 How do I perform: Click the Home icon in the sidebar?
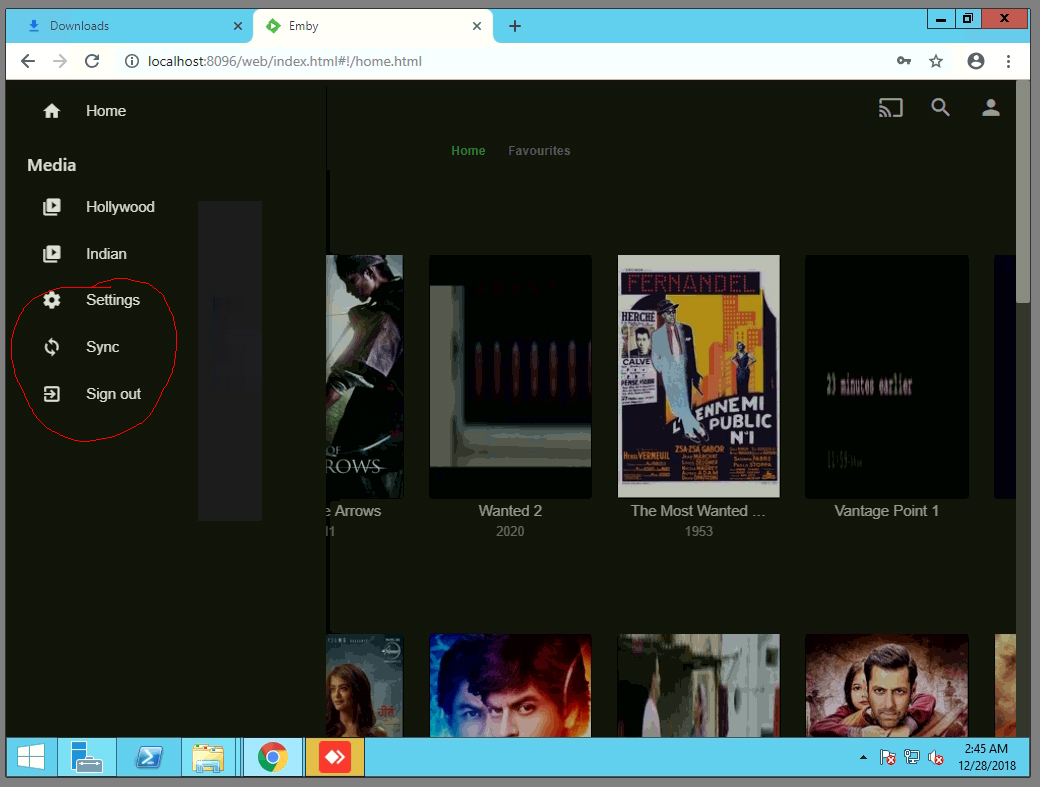tap(52, 111)
